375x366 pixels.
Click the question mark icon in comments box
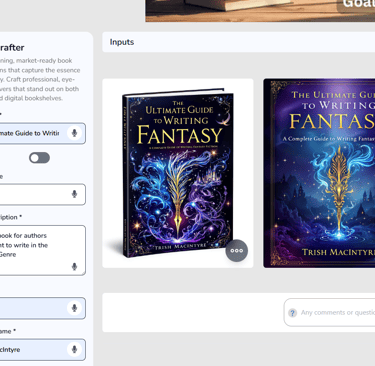(x=292, y=313)
